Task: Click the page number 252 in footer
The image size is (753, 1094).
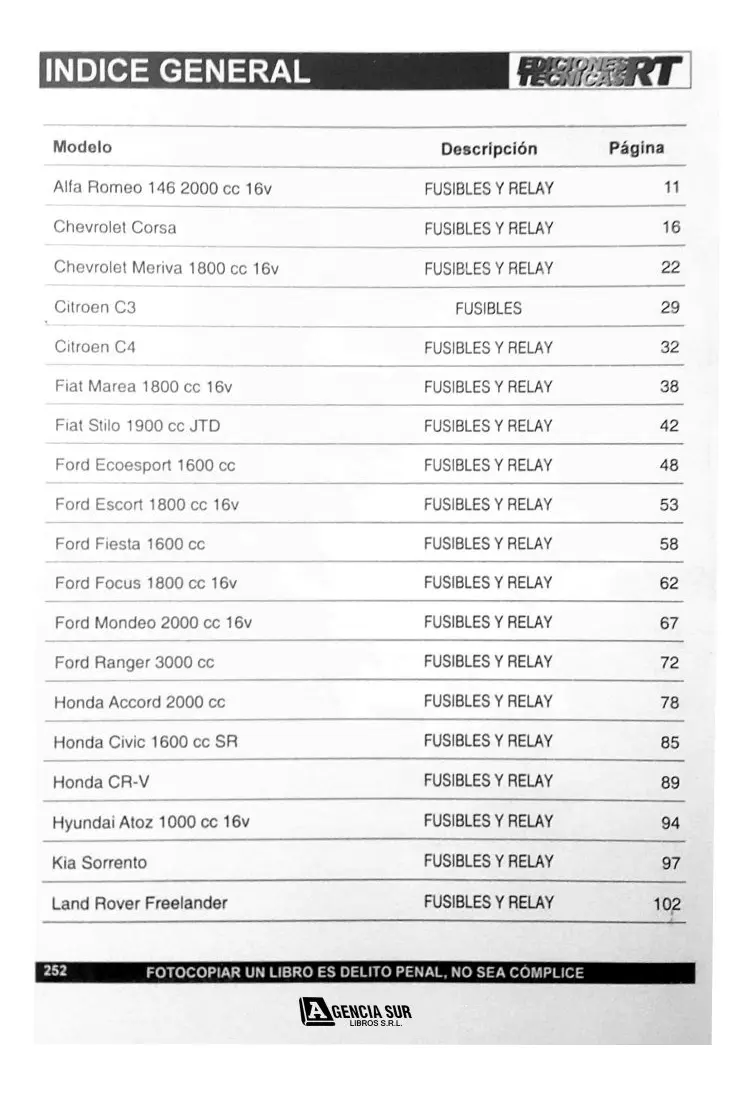Action: [55, 971]
